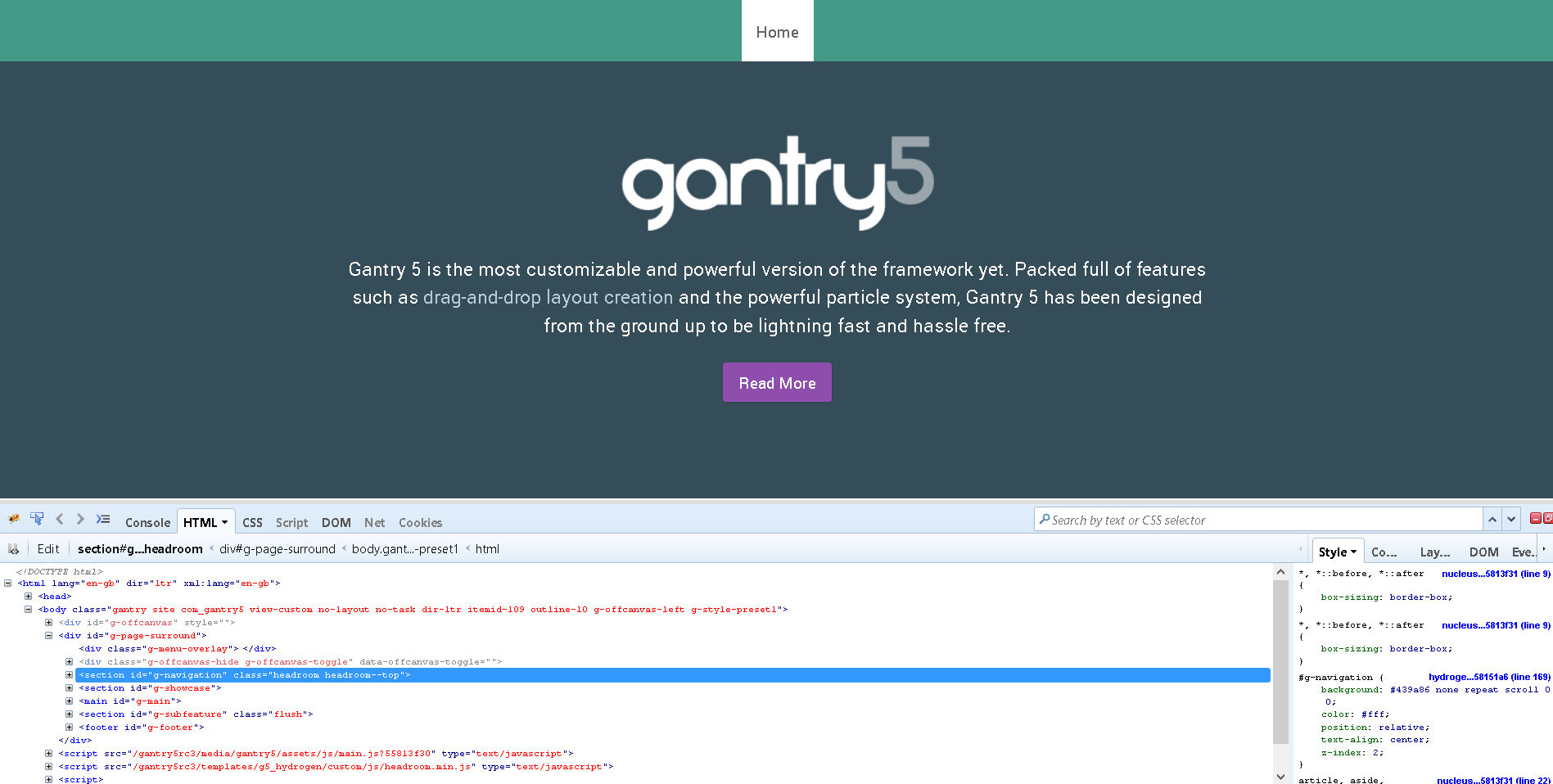
Task: Activate the element inspector pointer tool
Action: pyautogui.click(x=37, y=519)
